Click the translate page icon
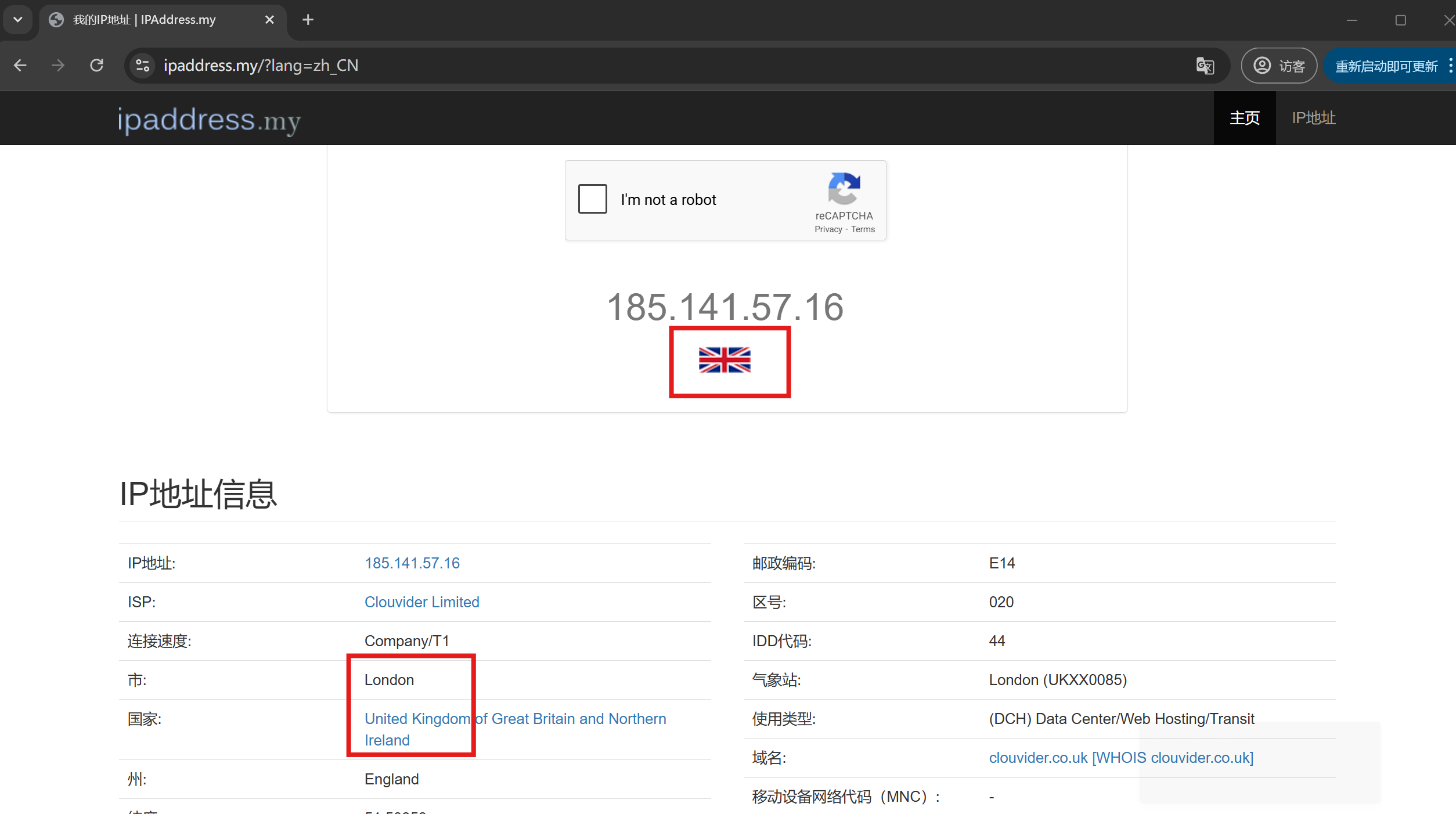This screenshot has width=1456, height=814. (x=1205, y=66)
